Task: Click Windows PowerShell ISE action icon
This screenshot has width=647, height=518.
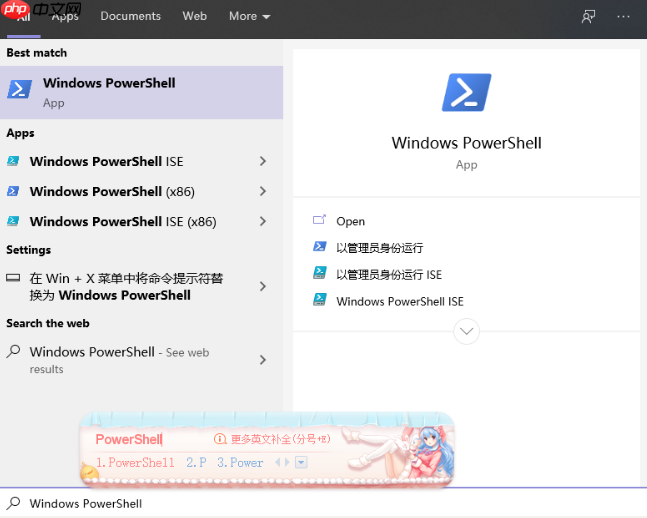Action: (320, 300)
